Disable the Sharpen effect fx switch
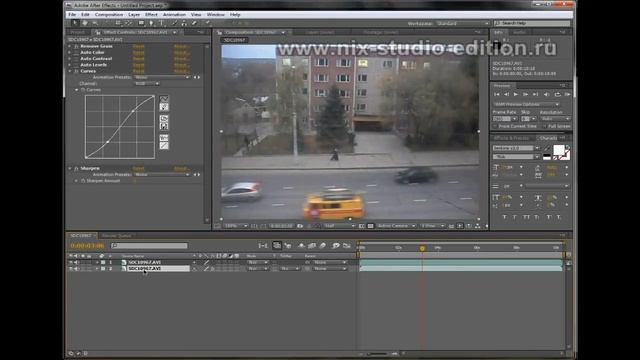This screenshot has width=640, height=360. click(x=76, y=168)
